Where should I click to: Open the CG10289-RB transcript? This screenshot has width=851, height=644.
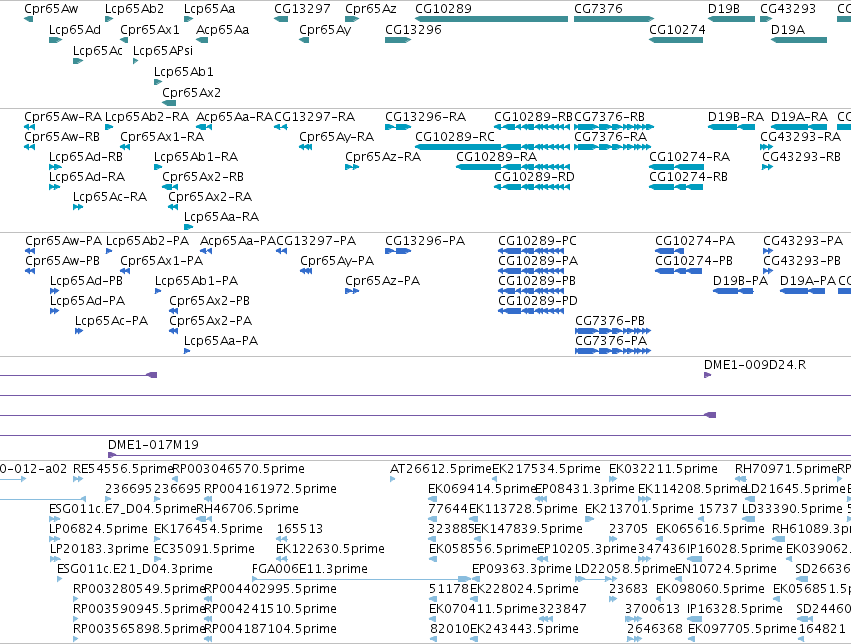[x=532, y=127]
